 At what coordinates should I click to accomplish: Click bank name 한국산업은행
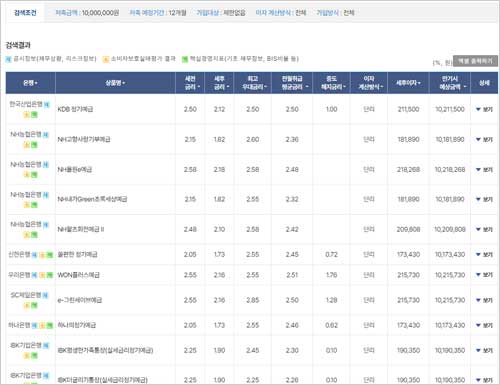click(26, 104)
